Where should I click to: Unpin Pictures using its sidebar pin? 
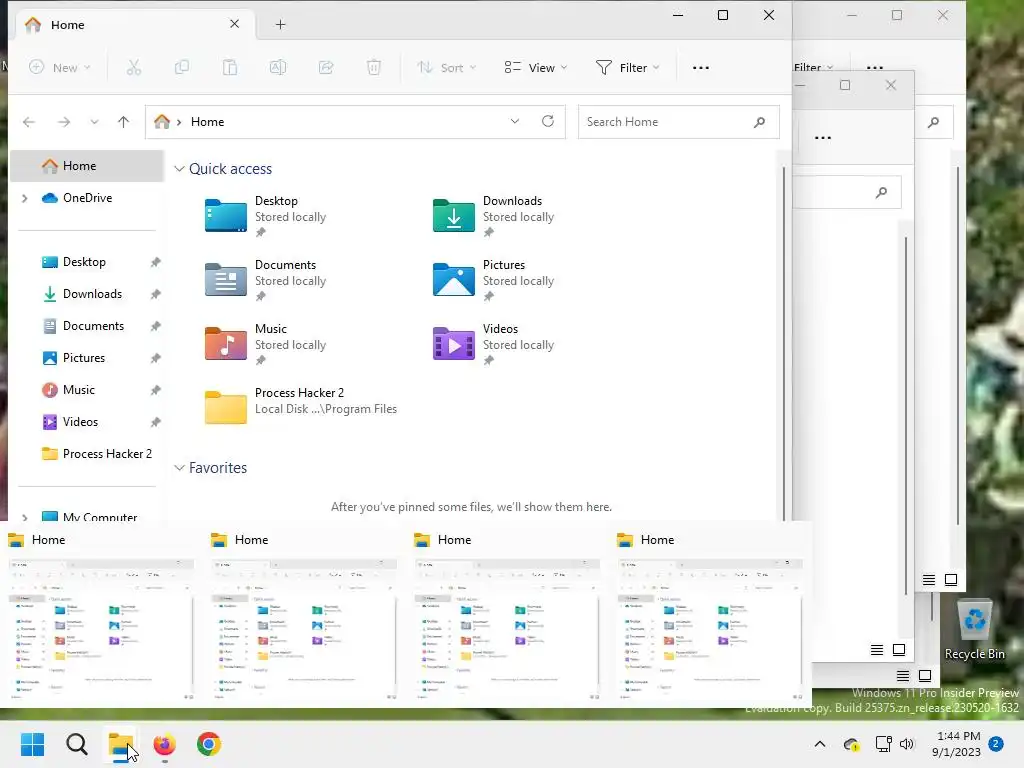pos(155,358)
